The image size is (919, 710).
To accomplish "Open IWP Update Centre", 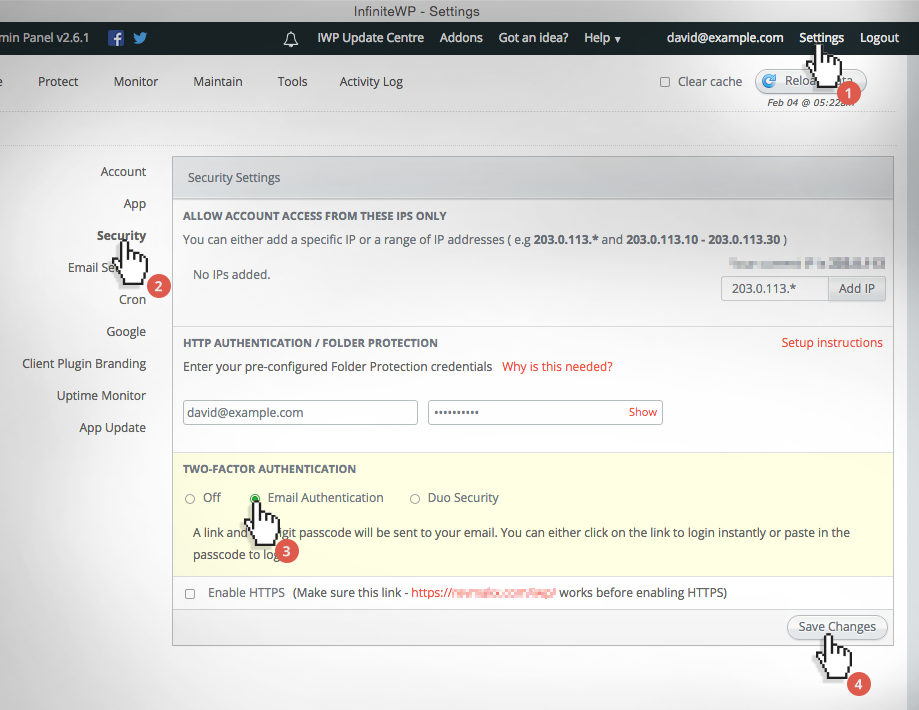I will point(370,37).
